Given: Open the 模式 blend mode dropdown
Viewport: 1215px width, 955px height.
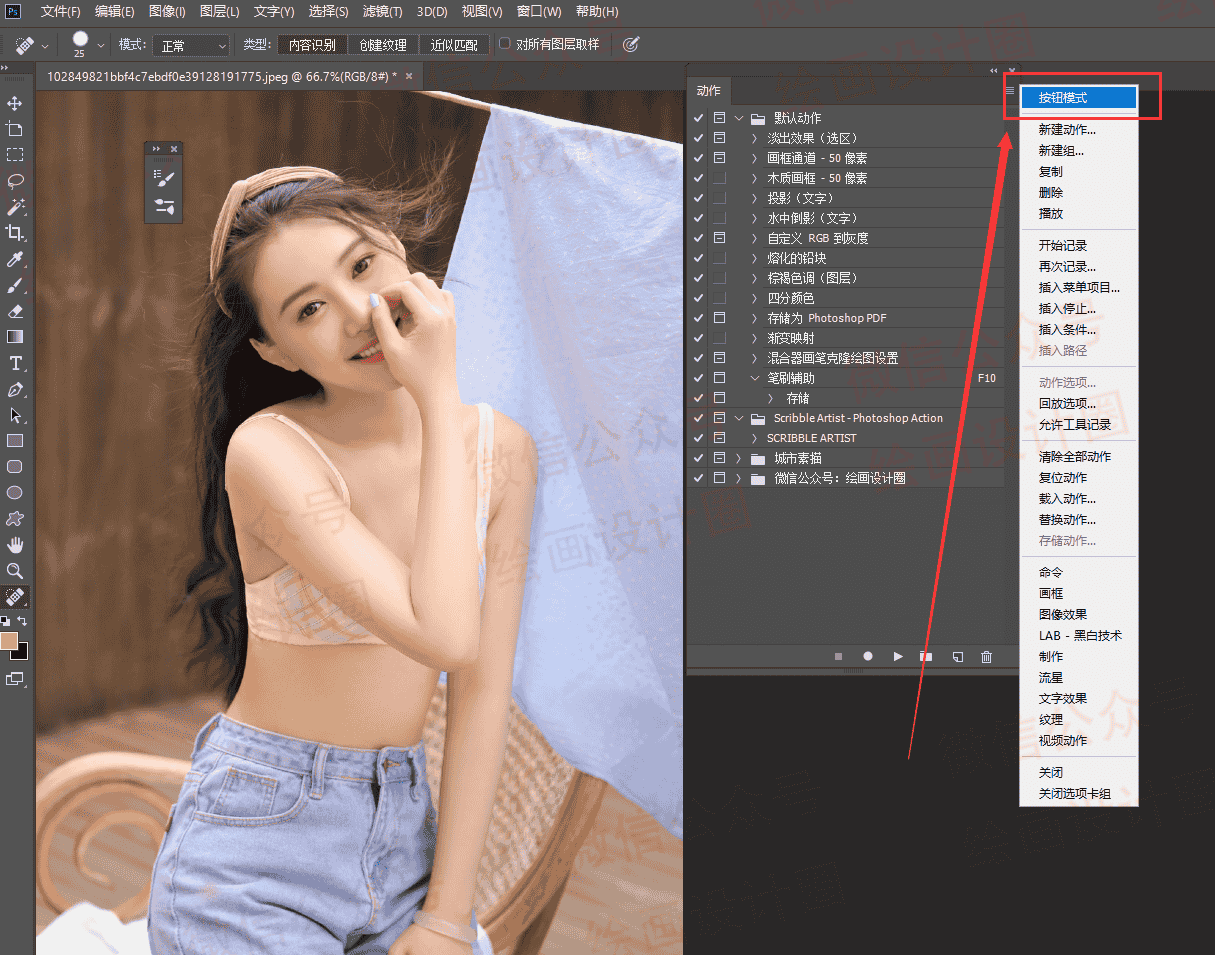Looking at the screenshot, I should pyautogui.click(x=190, y=46).
